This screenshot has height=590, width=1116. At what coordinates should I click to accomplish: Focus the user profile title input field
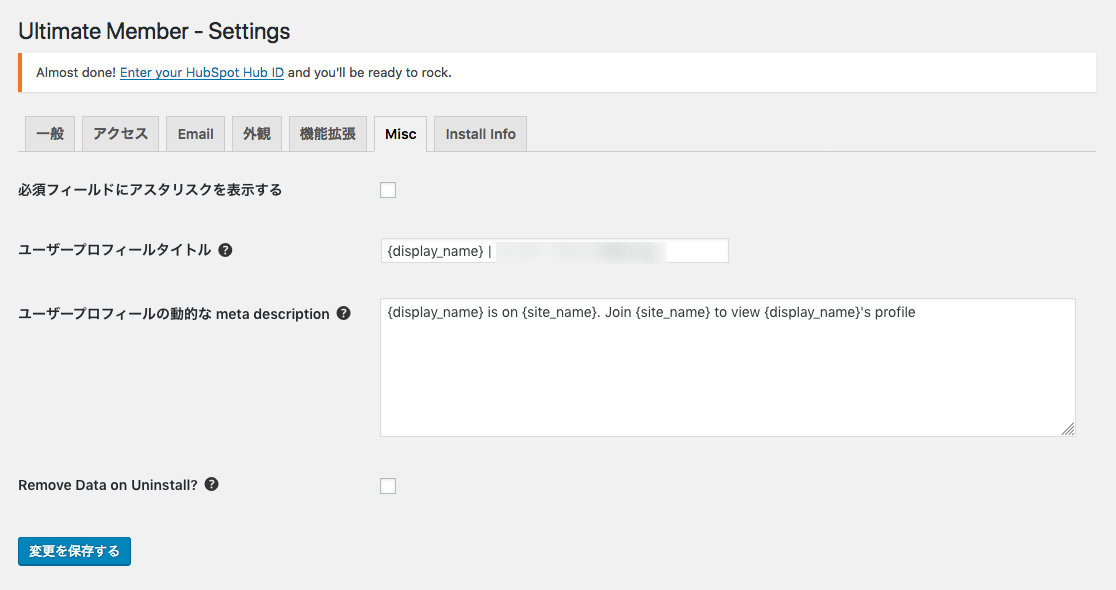pos(554,251)
